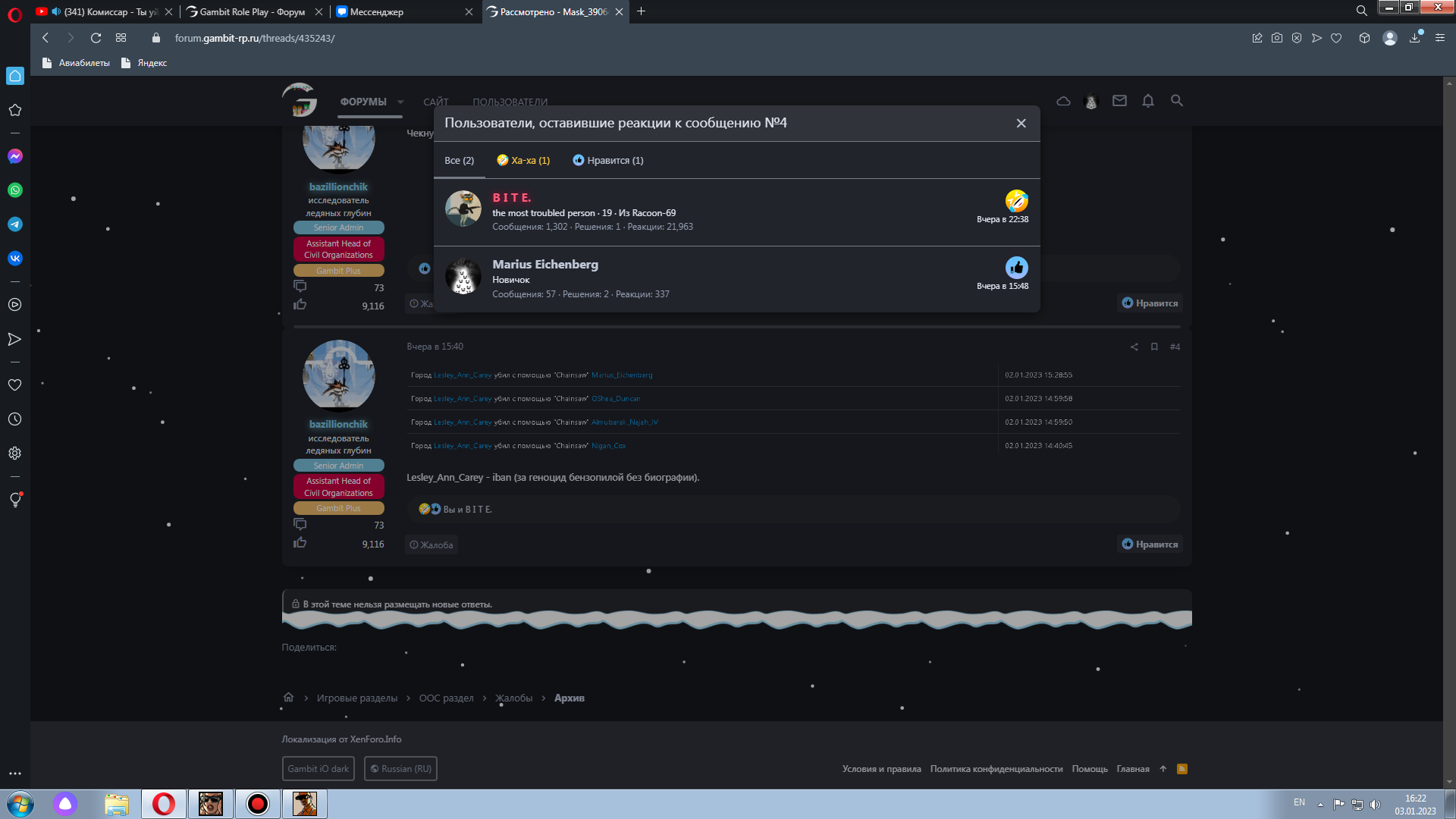1456x819 pixels.
Task: Expand the ФОРУМЫ navigation dropdown arrow
Action: point(400,102)
